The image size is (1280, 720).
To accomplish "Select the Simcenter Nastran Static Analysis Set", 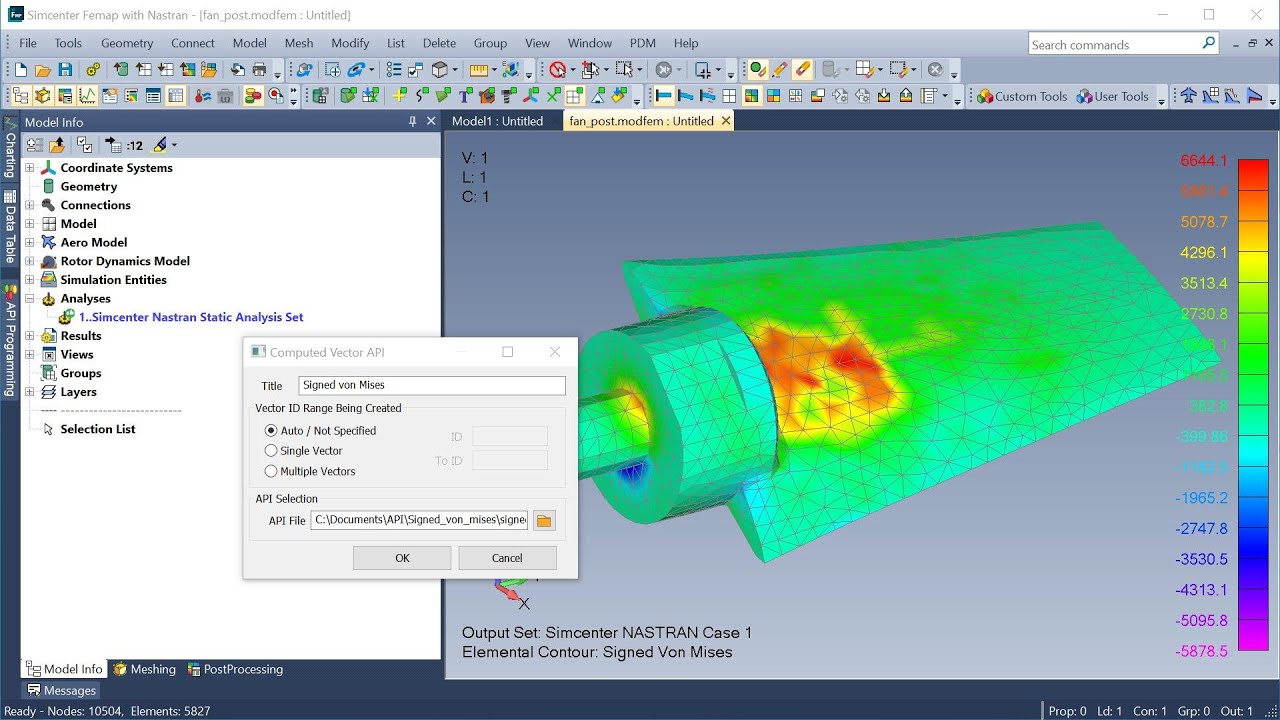I will tap(190, 317).
